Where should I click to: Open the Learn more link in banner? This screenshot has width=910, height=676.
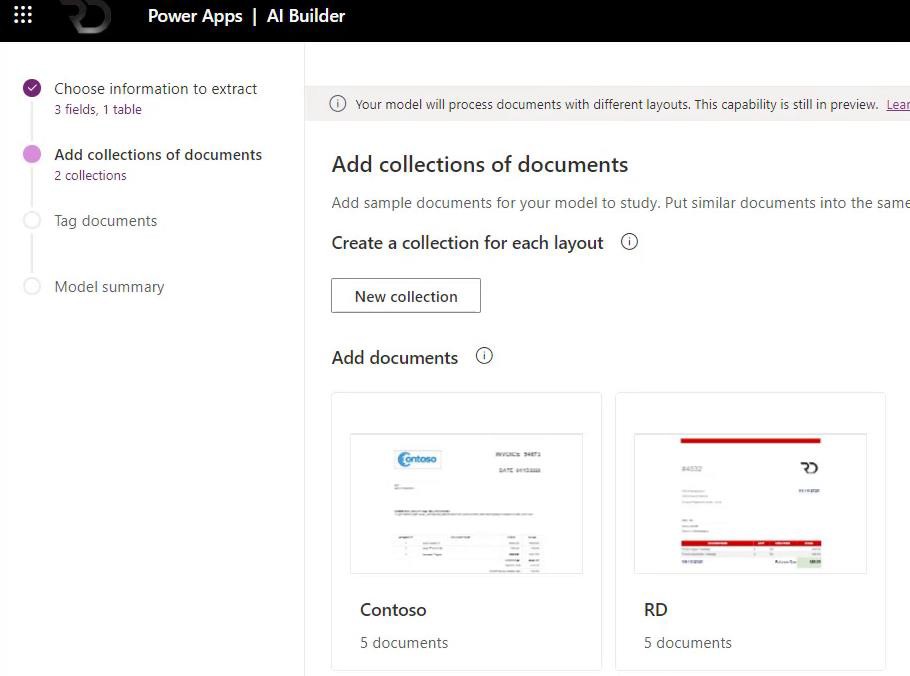(898, 104)
